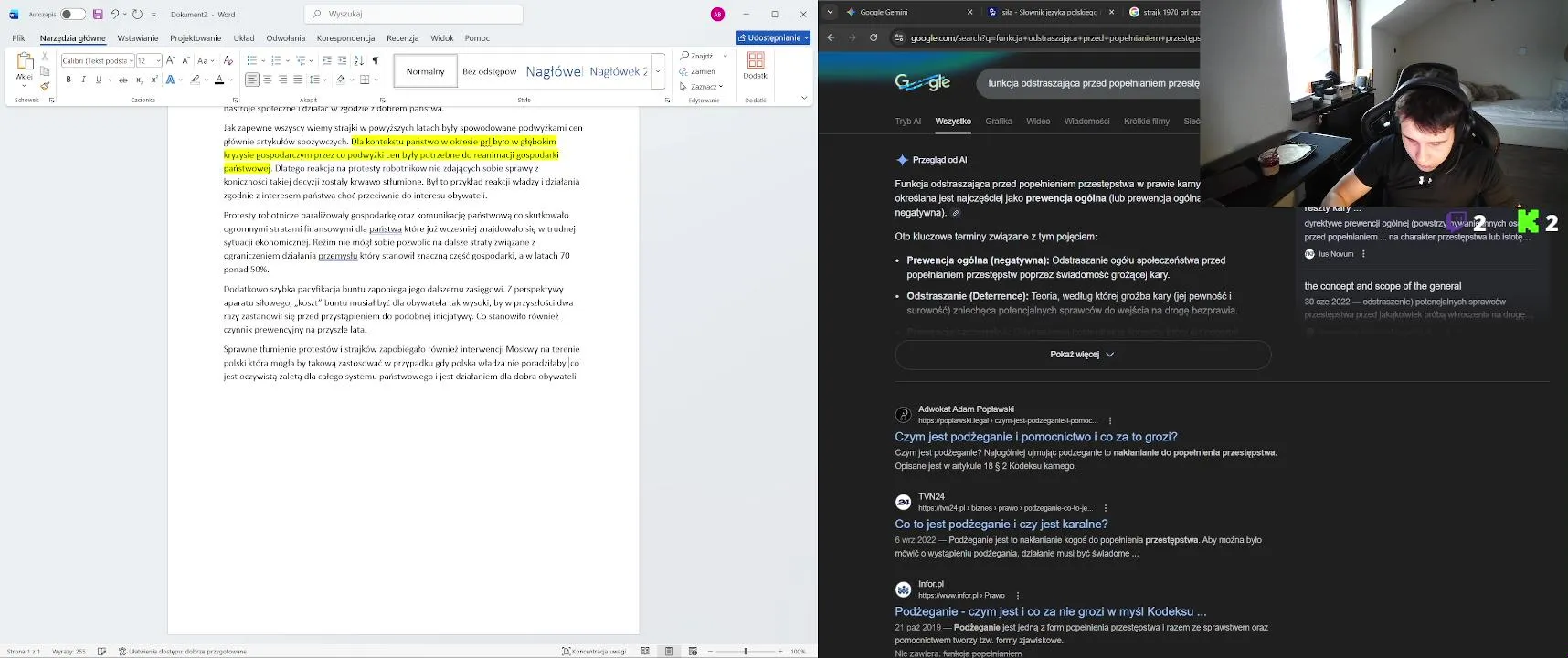Open the Recenzja ribbon tab
1568x658 pixels.
click(402, 38)
